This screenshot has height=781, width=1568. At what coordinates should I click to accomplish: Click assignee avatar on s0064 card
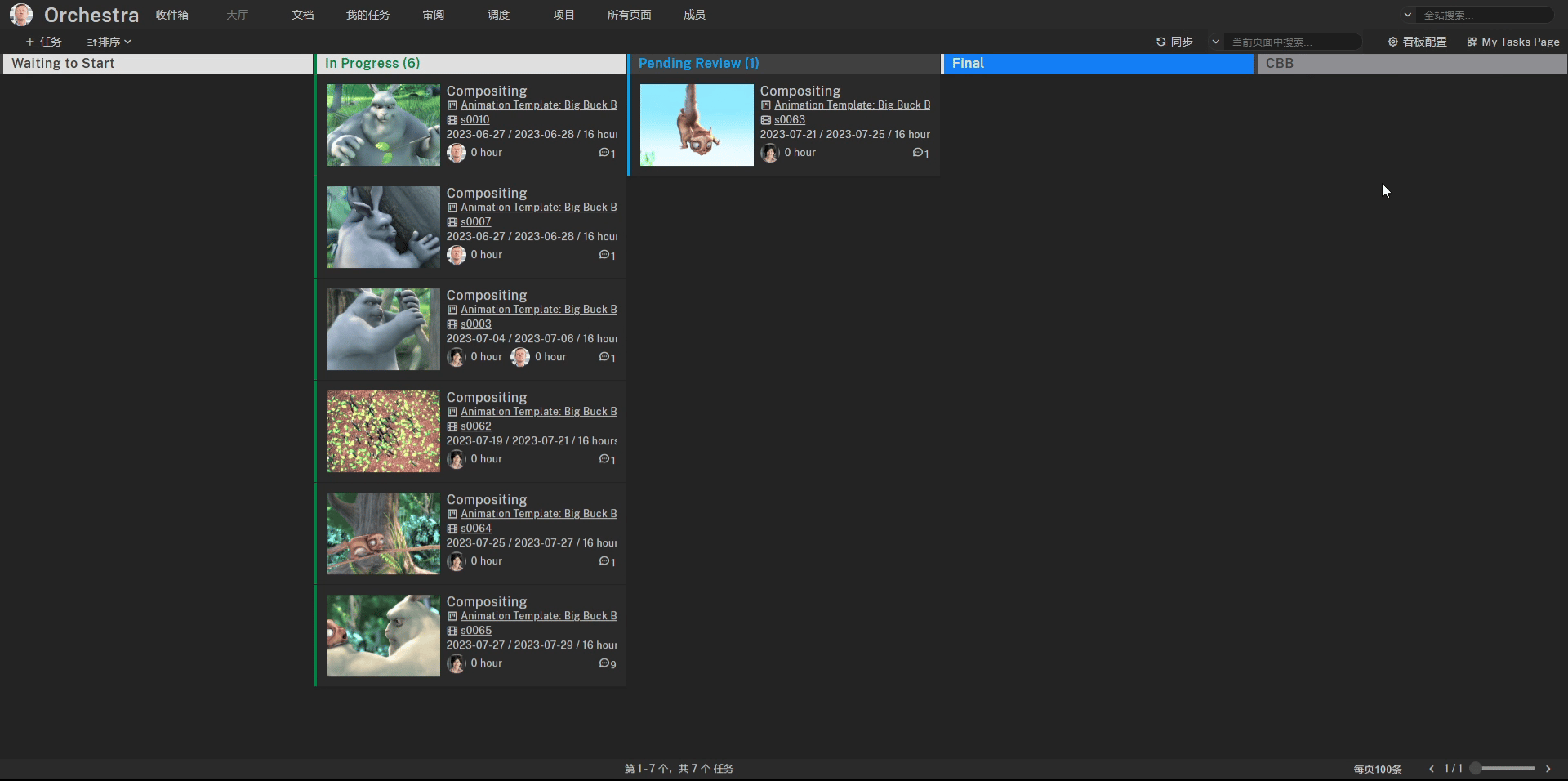[x=457, y=561]
